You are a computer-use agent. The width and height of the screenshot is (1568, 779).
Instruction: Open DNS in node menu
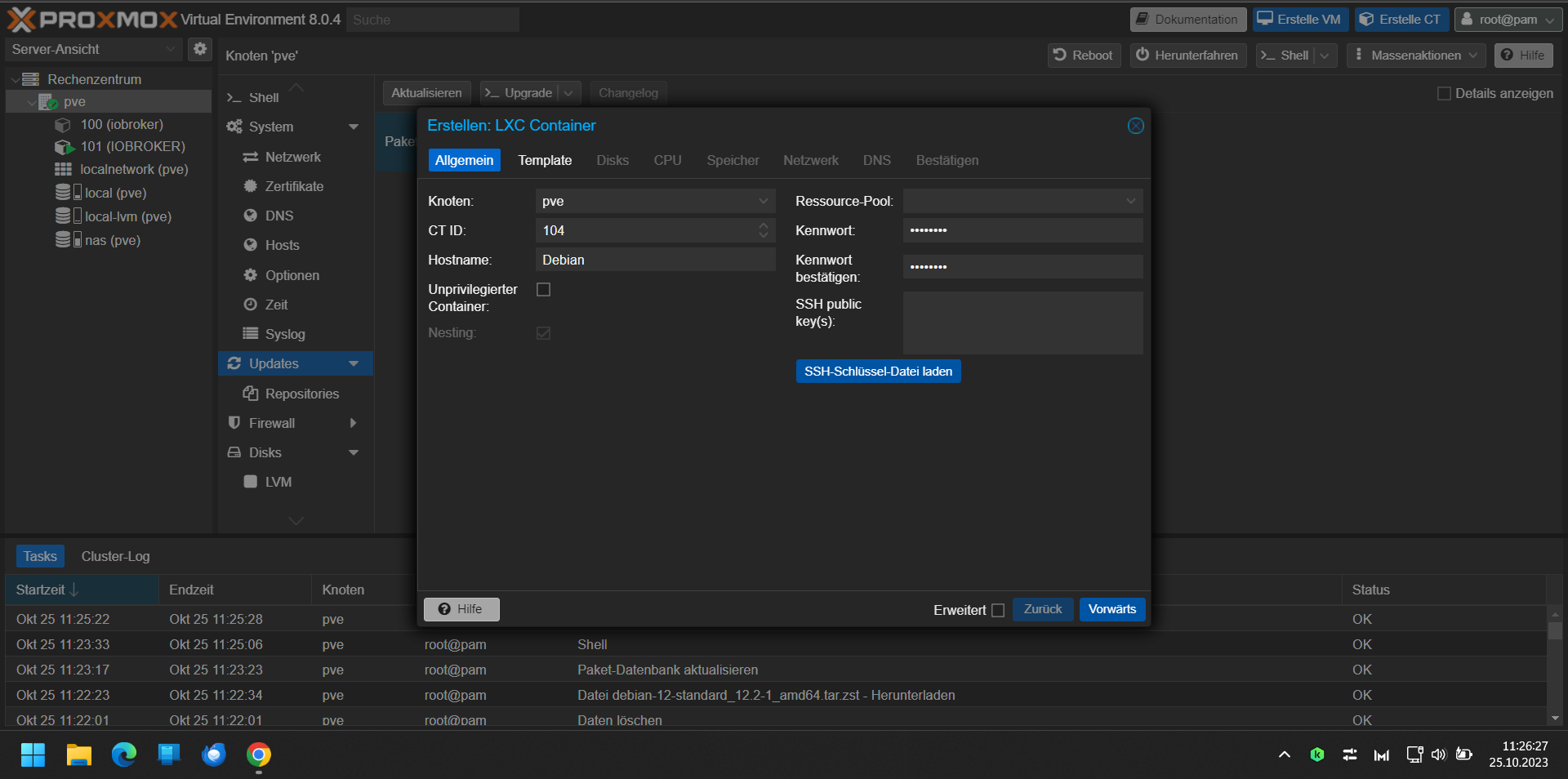click(x=278, y=216)
